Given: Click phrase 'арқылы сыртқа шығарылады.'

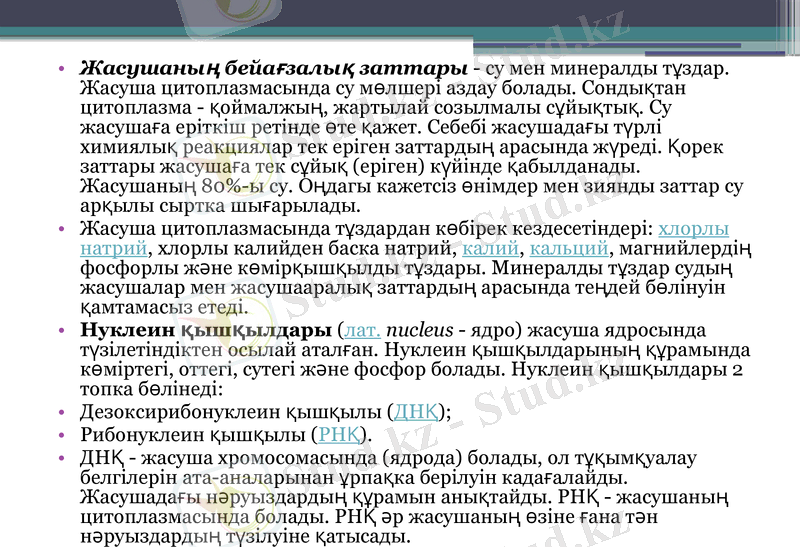Looking at the screenshot, I should 220,206.
